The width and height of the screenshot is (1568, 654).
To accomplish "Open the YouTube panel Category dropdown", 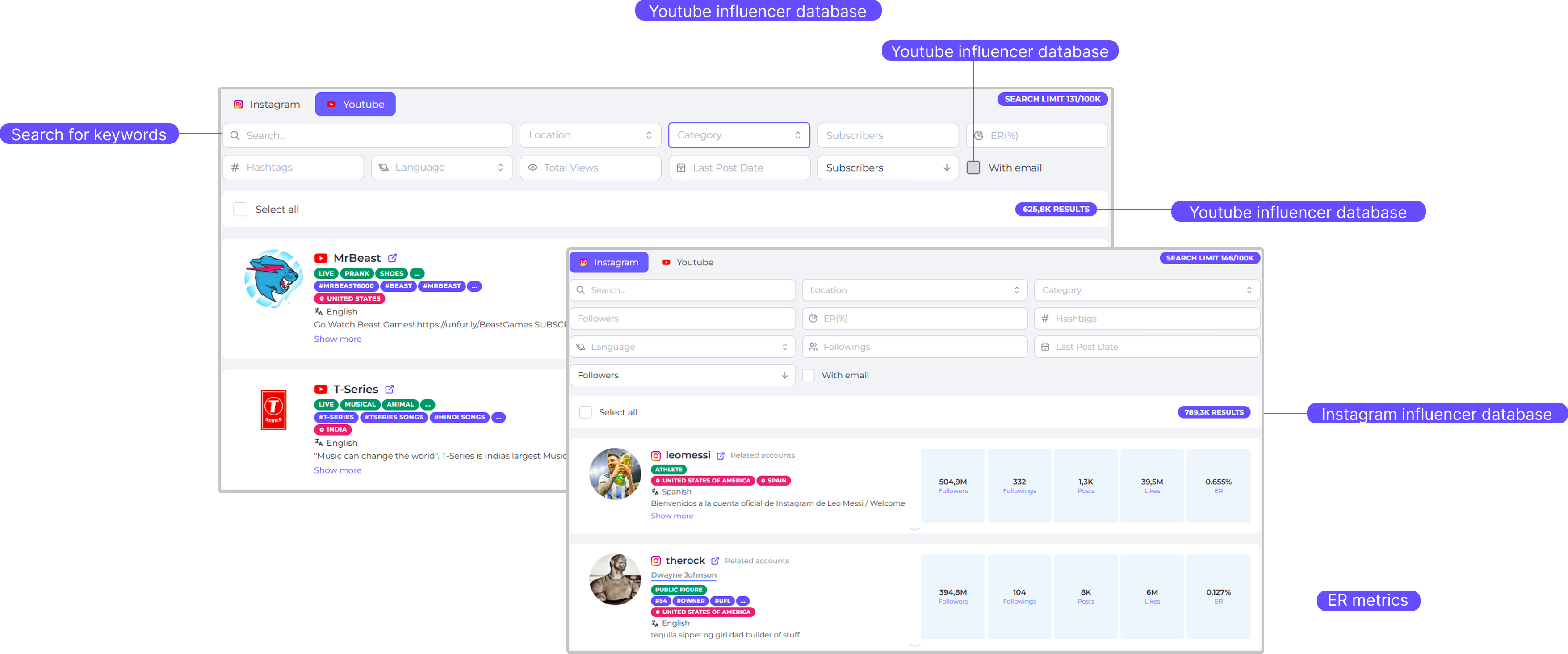I will [x=739, y=135].
